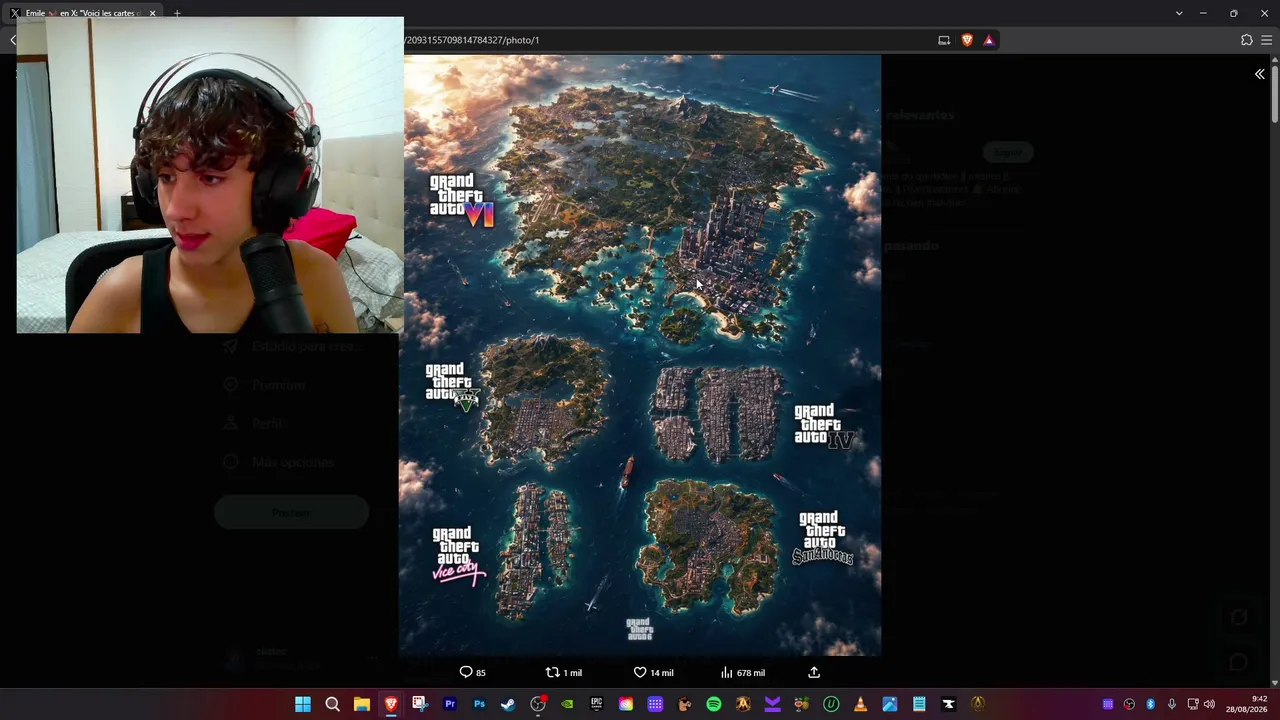Switch to Brave browser in the taskbar
Screen dimensions: 1280x720
coord(391,704)
